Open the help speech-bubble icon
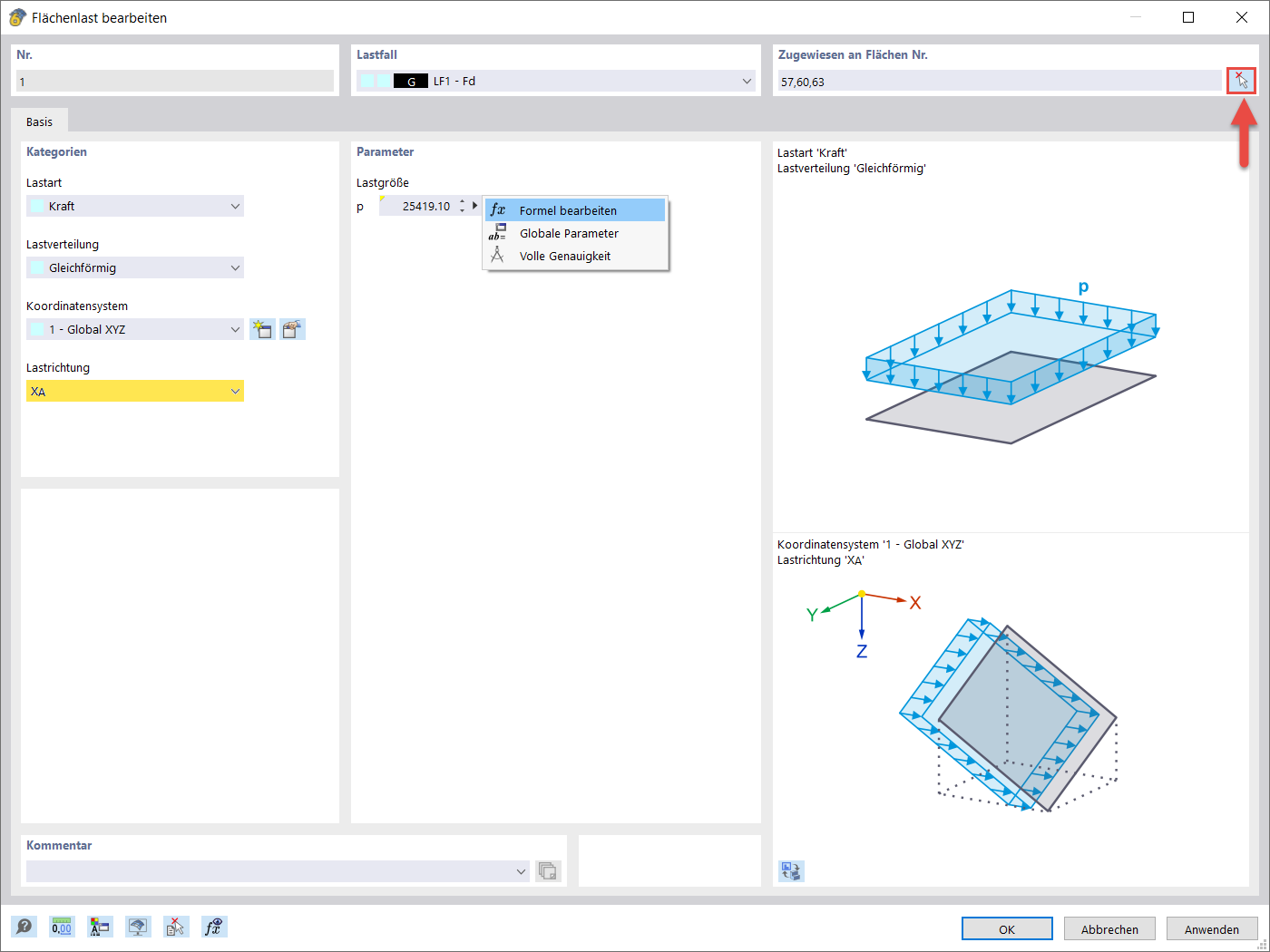Screen dimensions: 1270x952 pos(24,927)
